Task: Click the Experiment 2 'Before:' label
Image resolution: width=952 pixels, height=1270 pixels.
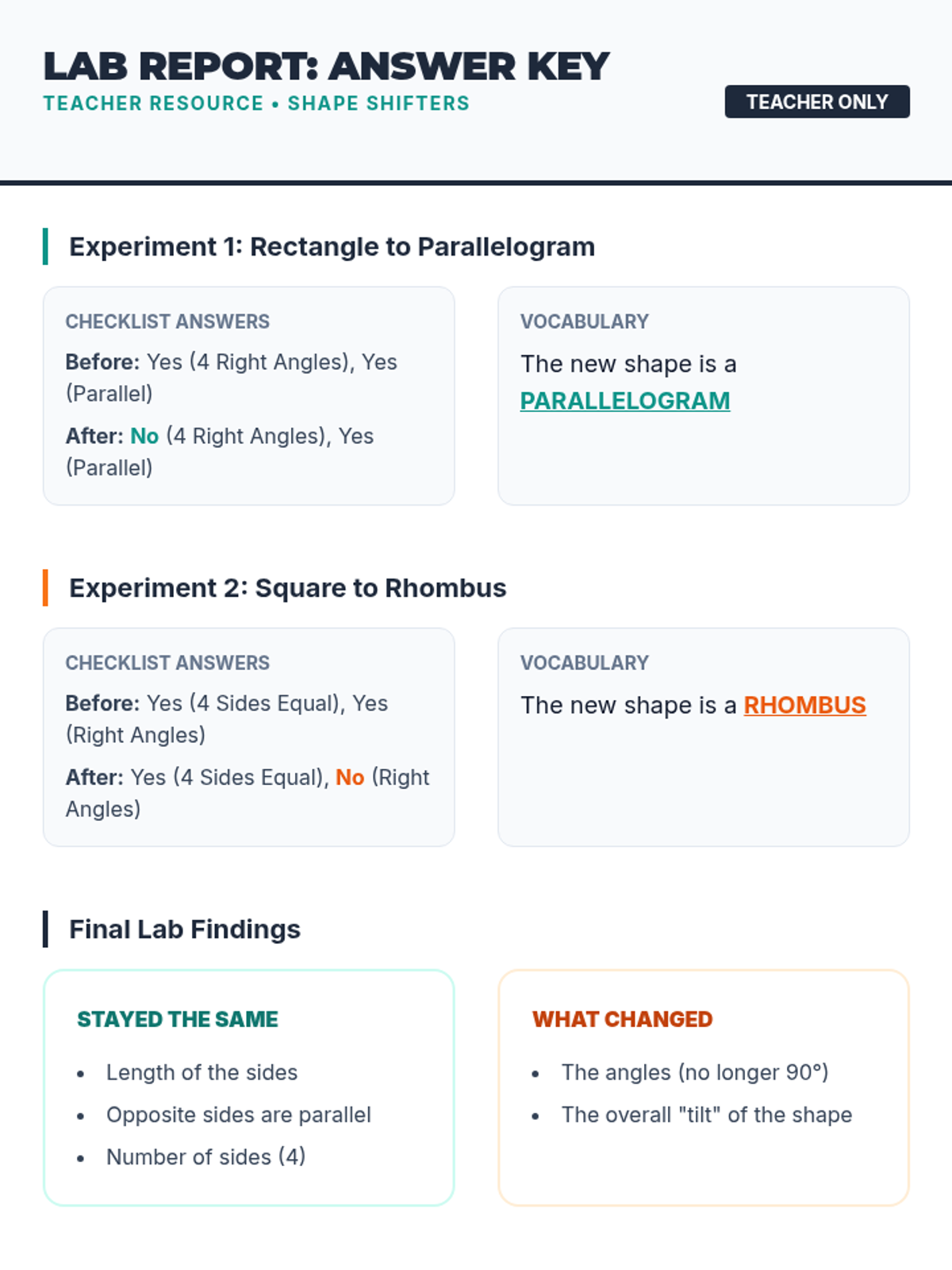Action: 102,703
